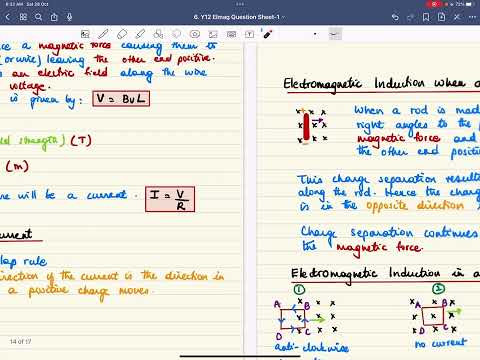Open the Y12 Elmag Question Sheet-1 title dropdown

(239, 17)
